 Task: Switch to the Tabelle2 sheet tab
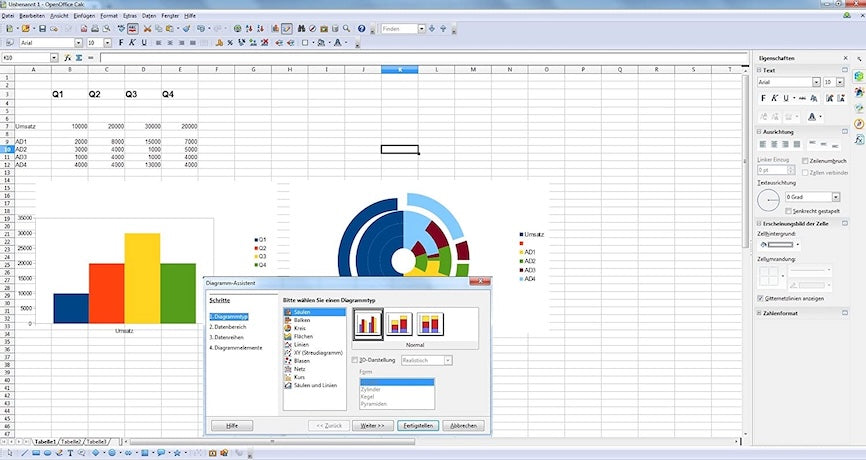(70, 441)
